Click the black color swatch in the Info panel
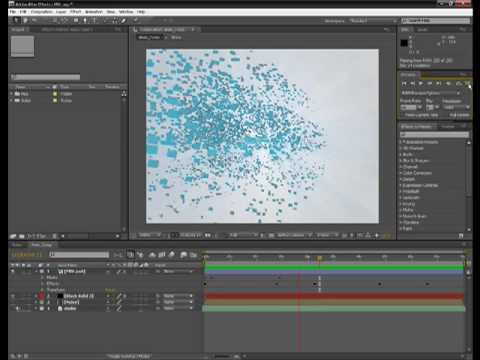 coord(404,43)
